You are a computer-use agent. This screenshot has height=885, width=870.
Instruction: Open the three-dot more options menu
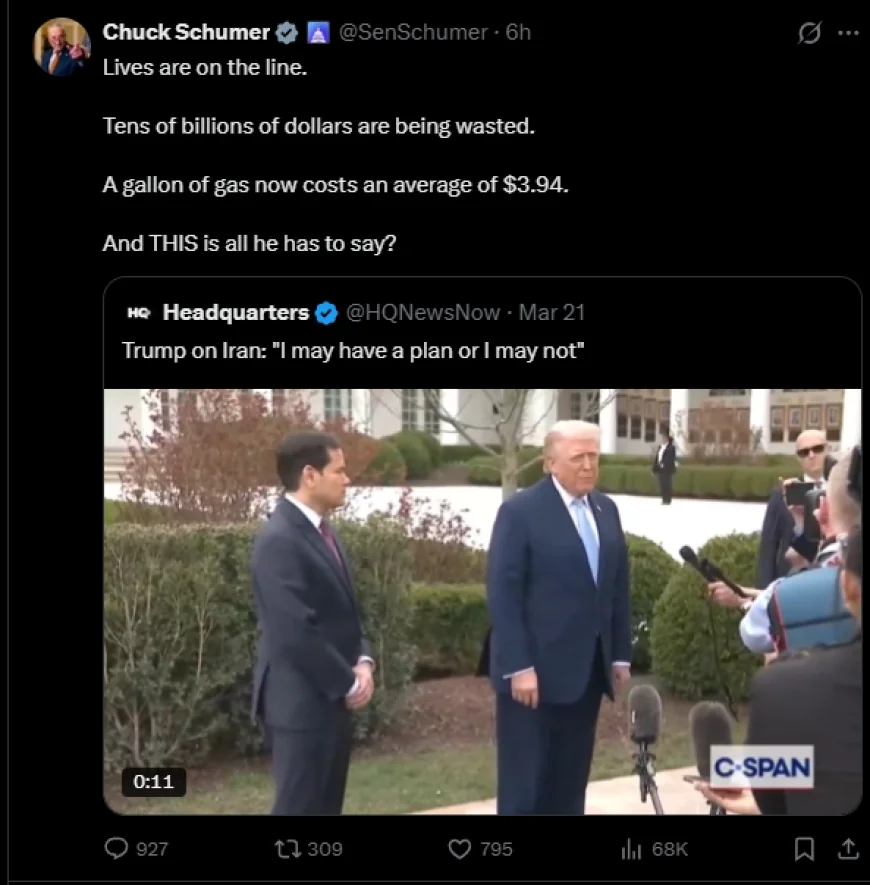(x=848, y=32)
